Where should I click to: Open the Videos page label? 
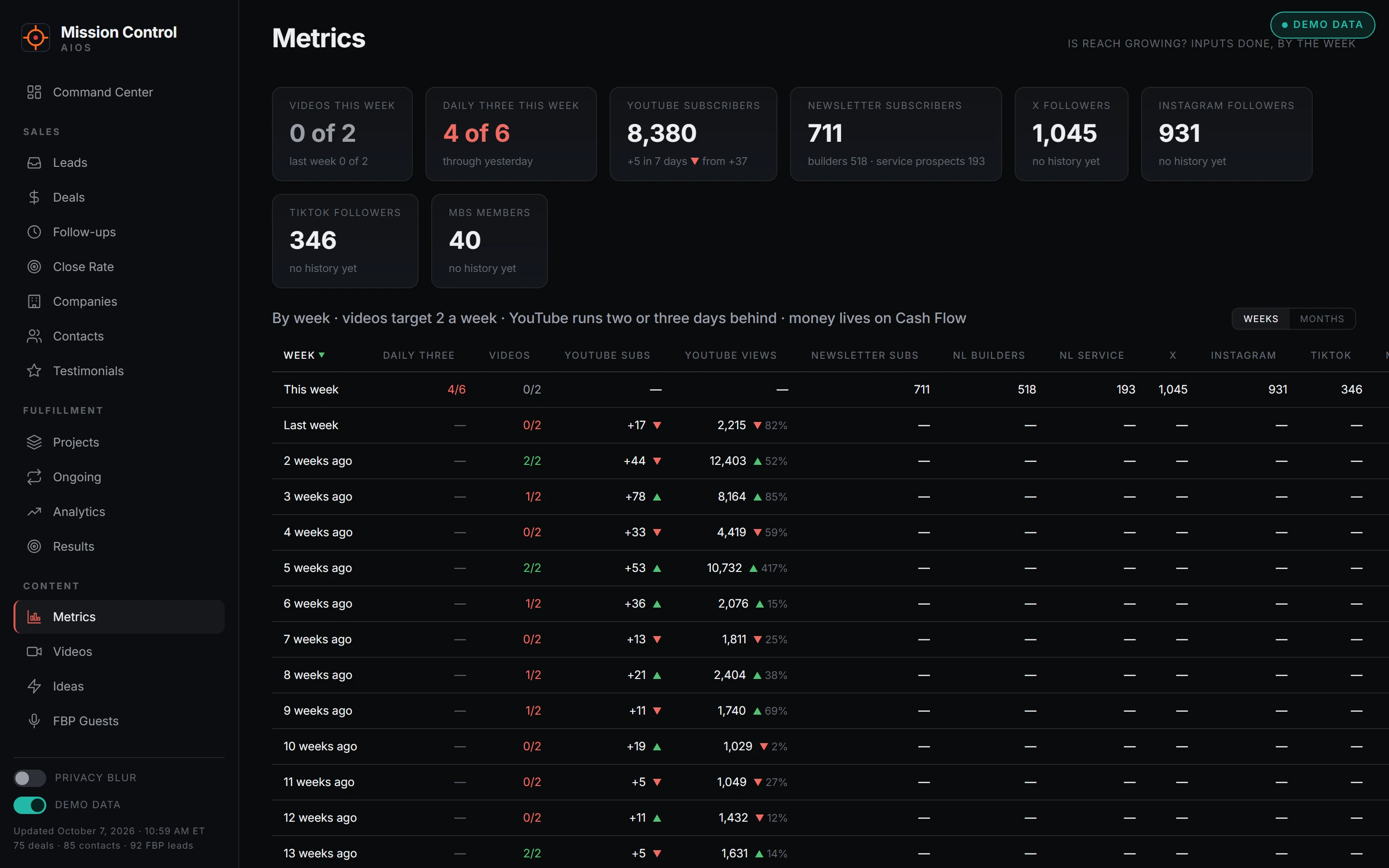[x=72, y=651]
